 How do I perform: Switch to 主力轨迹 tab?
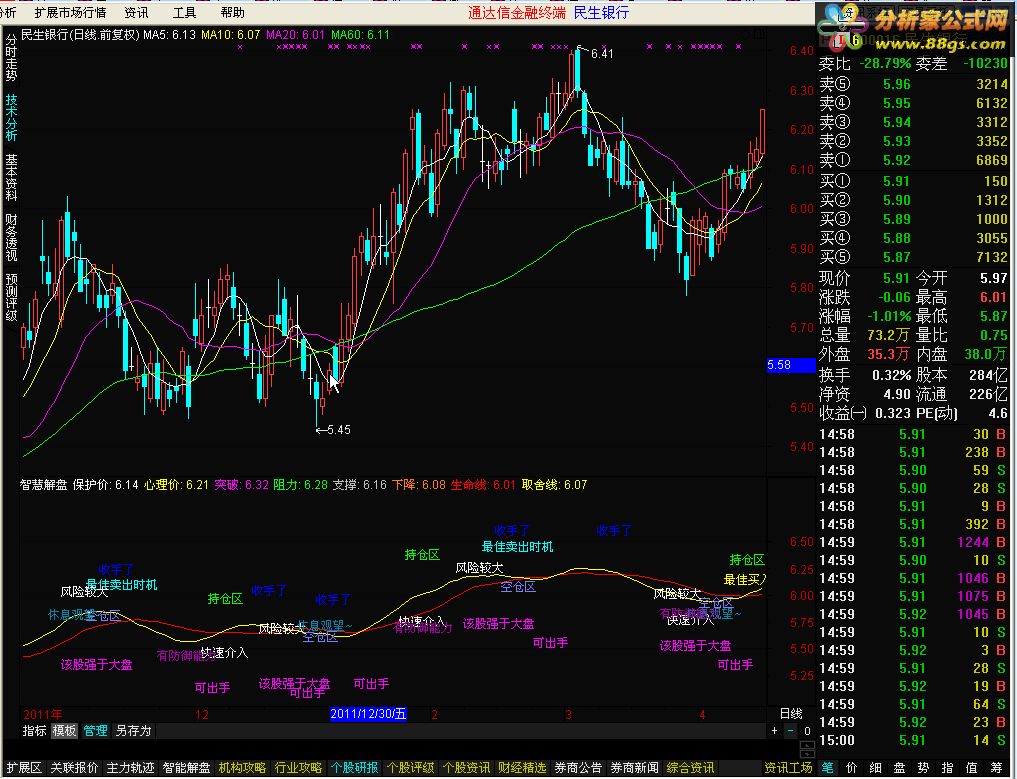pos(130,768)
